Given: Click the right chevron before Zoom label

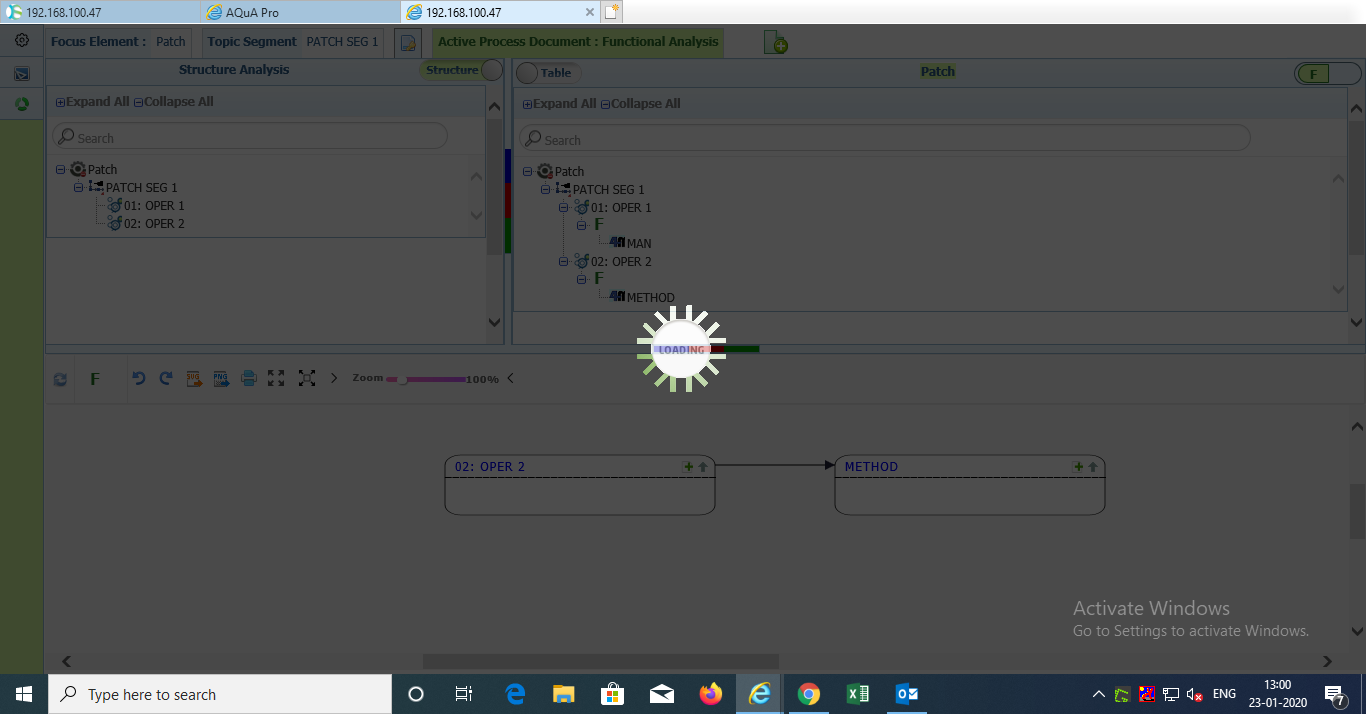Looking at the screenshot, I should [x=334, y=378].
